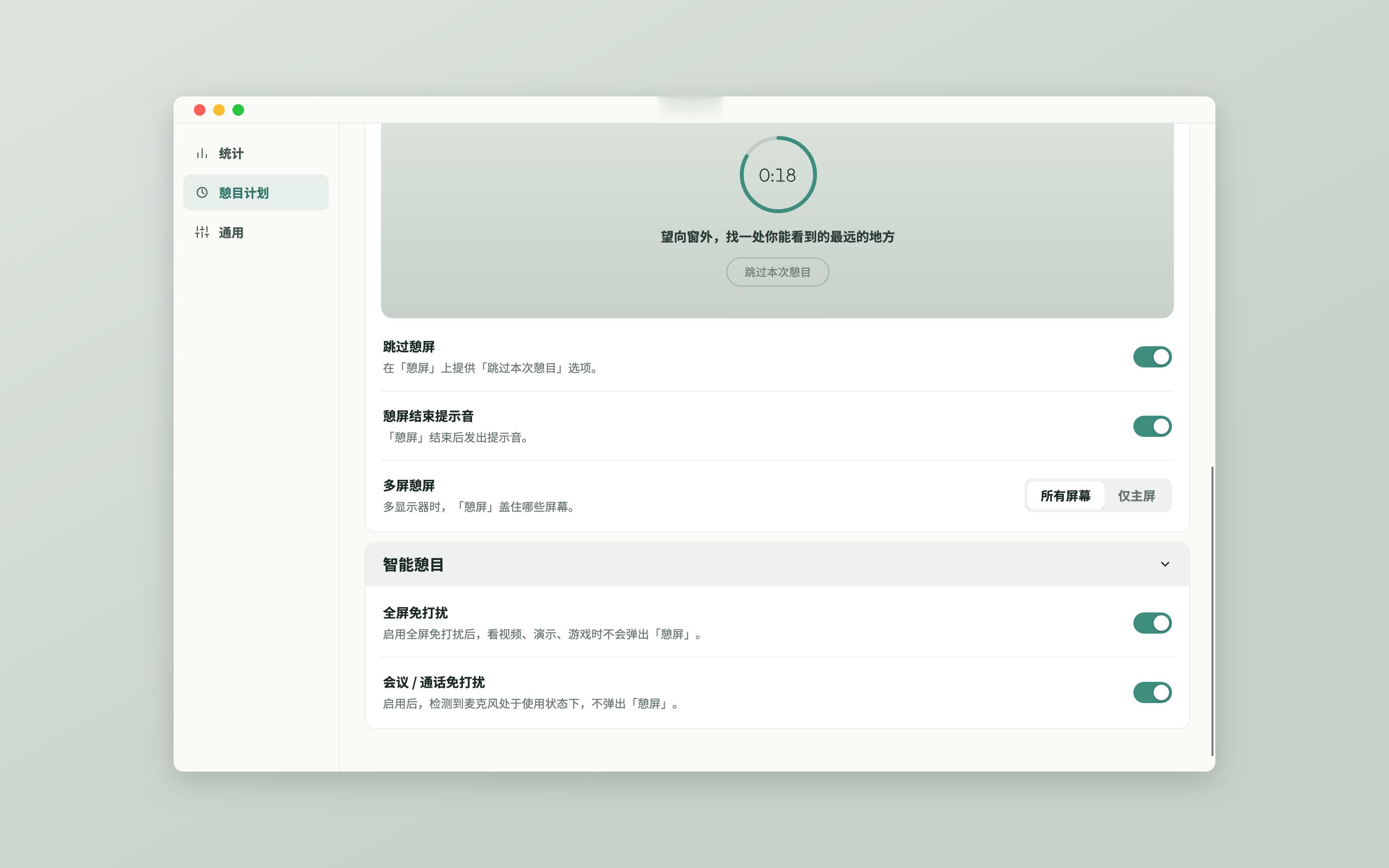
Task: Maximize the window with the green button
Action: pyautogui.click(x=238, y=109)
